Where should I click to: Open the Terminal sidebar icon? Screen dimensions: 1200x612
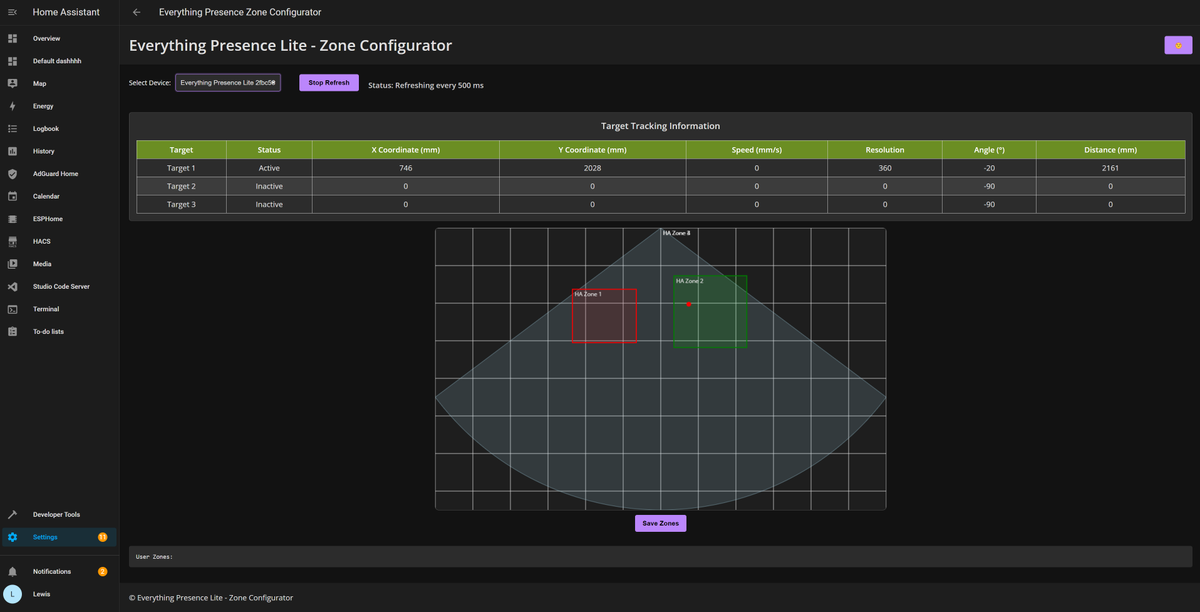pyautogui.click(x=12, y=309)
